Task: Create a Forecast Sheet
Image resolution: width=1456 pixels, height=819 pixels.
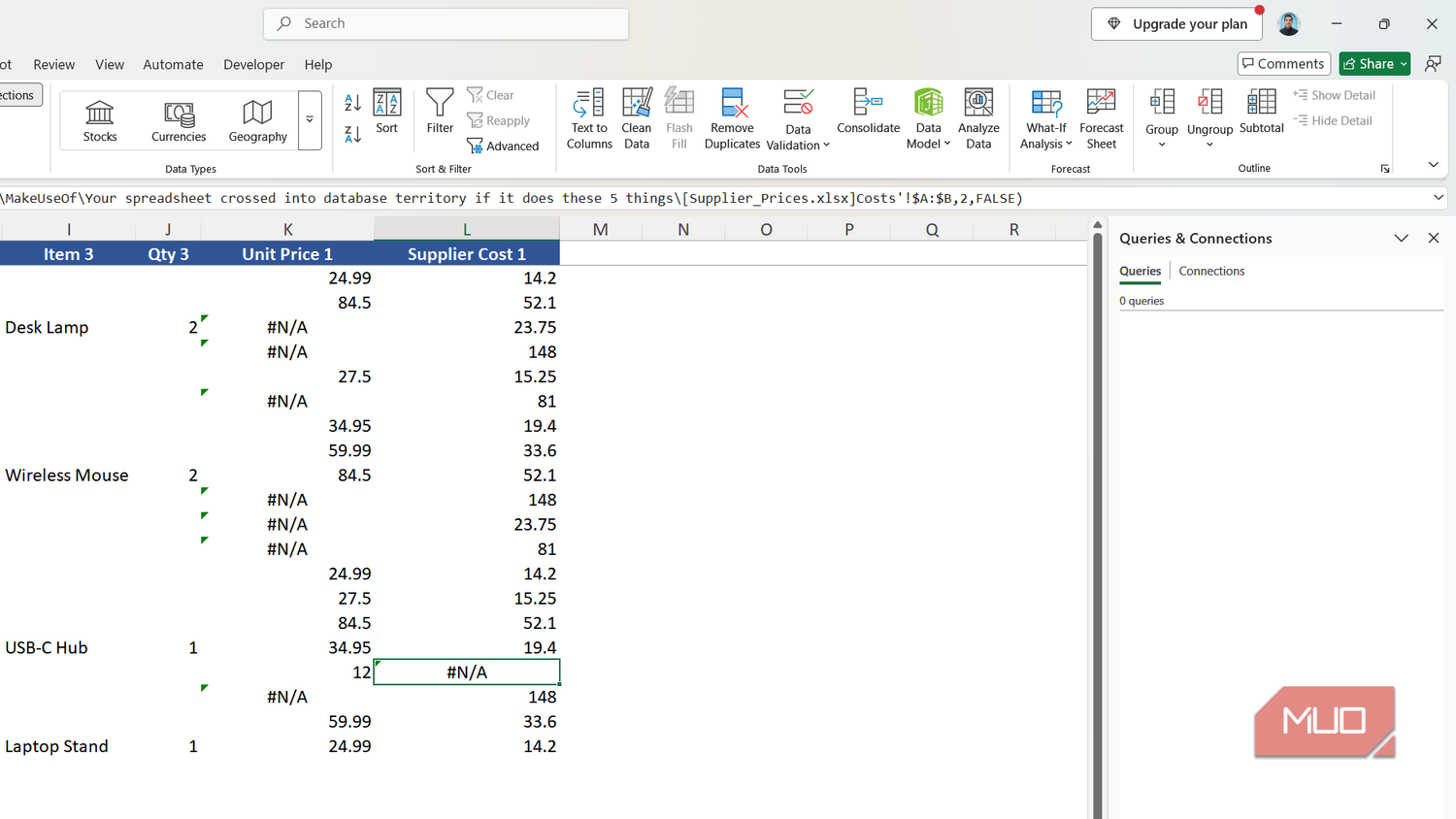Action: coord(1101,118)
